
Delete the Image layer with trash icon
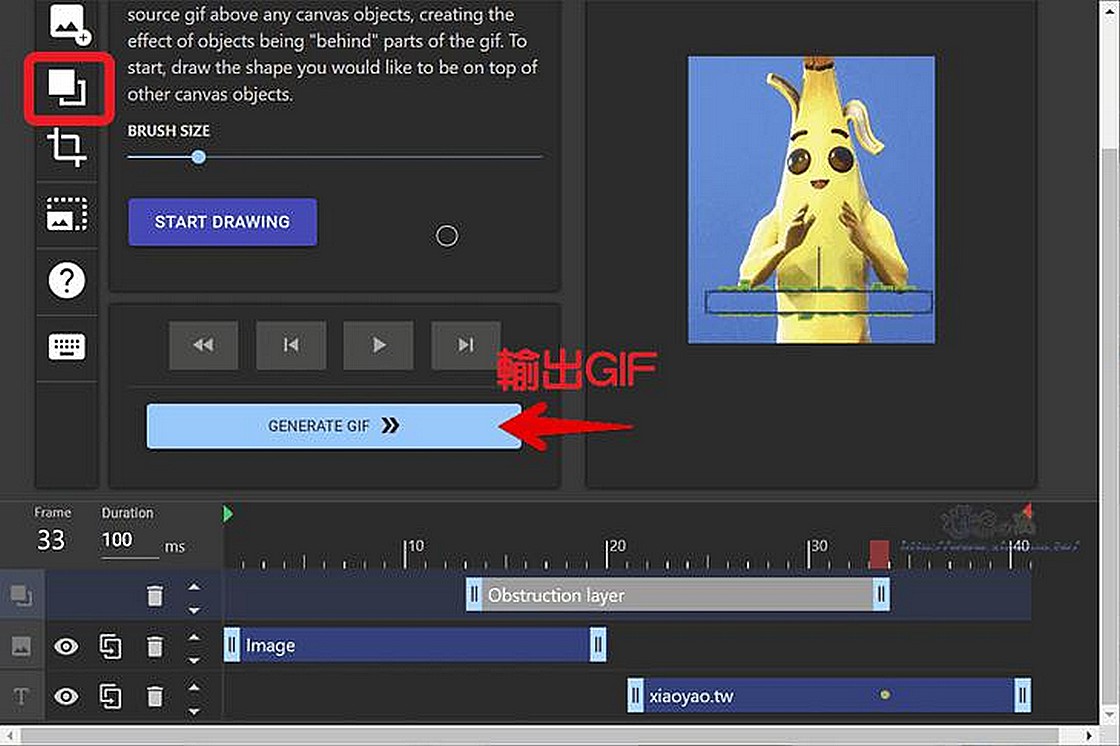point(155,647)
